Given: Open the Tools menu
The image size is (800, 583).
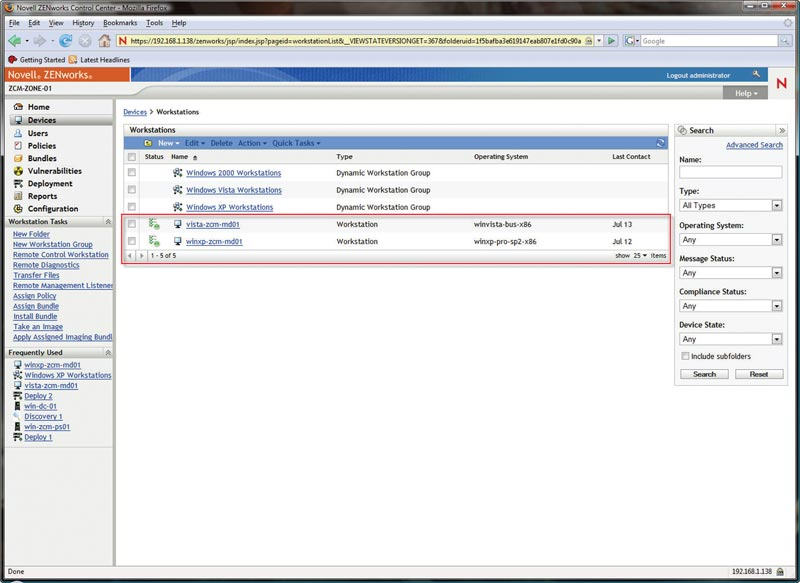Looking at the screenshot, I should [x=155, y=23].
